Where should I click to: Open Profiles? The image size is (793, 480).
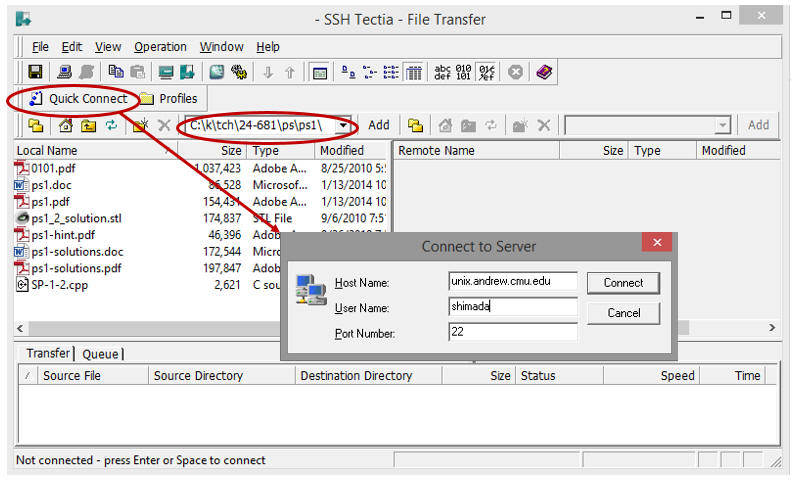pos(169,99)
